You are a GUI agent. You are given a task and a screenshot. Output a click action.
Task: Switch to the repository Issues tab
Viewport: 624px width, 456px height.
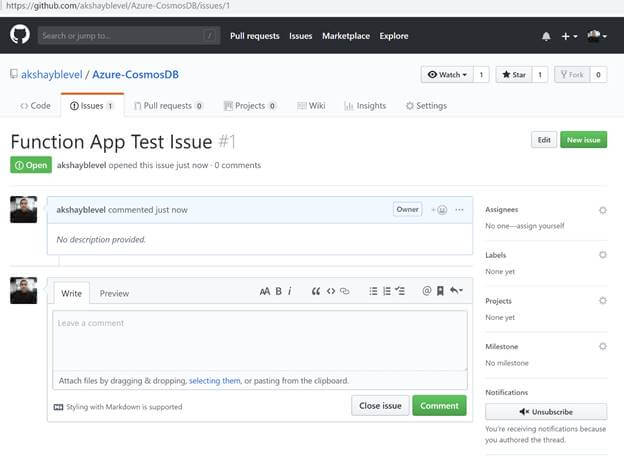click(92, 105)
